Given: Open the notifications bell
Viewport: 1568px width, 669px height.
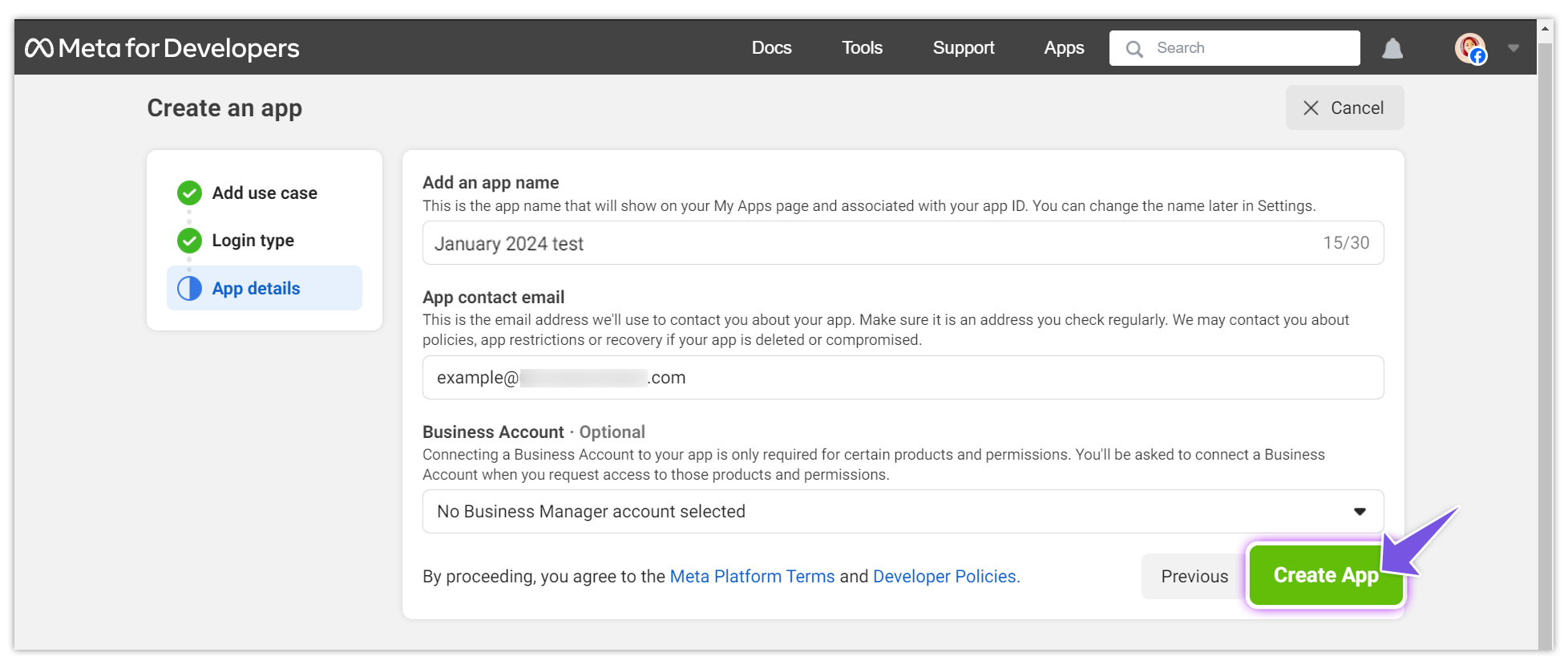Looking at the screenshot, I should click(x=1392, y=48).
